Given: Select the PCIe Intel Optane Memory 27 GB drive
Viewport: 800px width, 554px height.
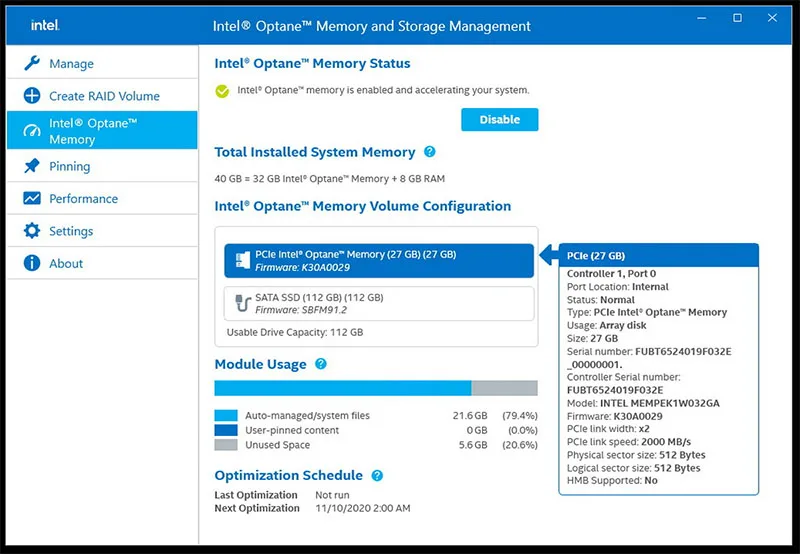Looking at the screenshot, I should (379, 261).
